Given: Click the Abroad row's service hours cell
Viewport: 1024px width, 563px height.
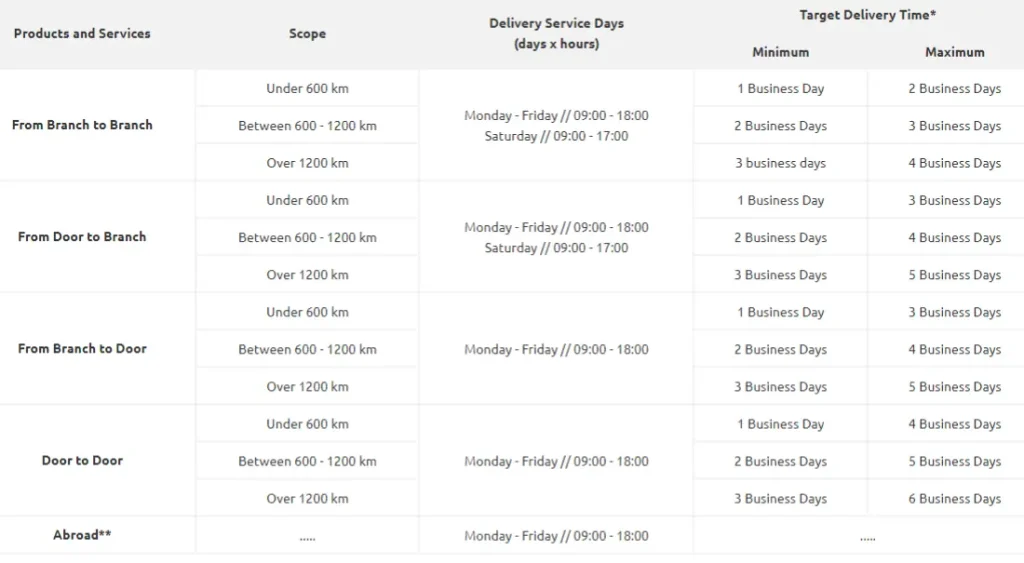Looking at the screenshot, I should click(556, 536).
